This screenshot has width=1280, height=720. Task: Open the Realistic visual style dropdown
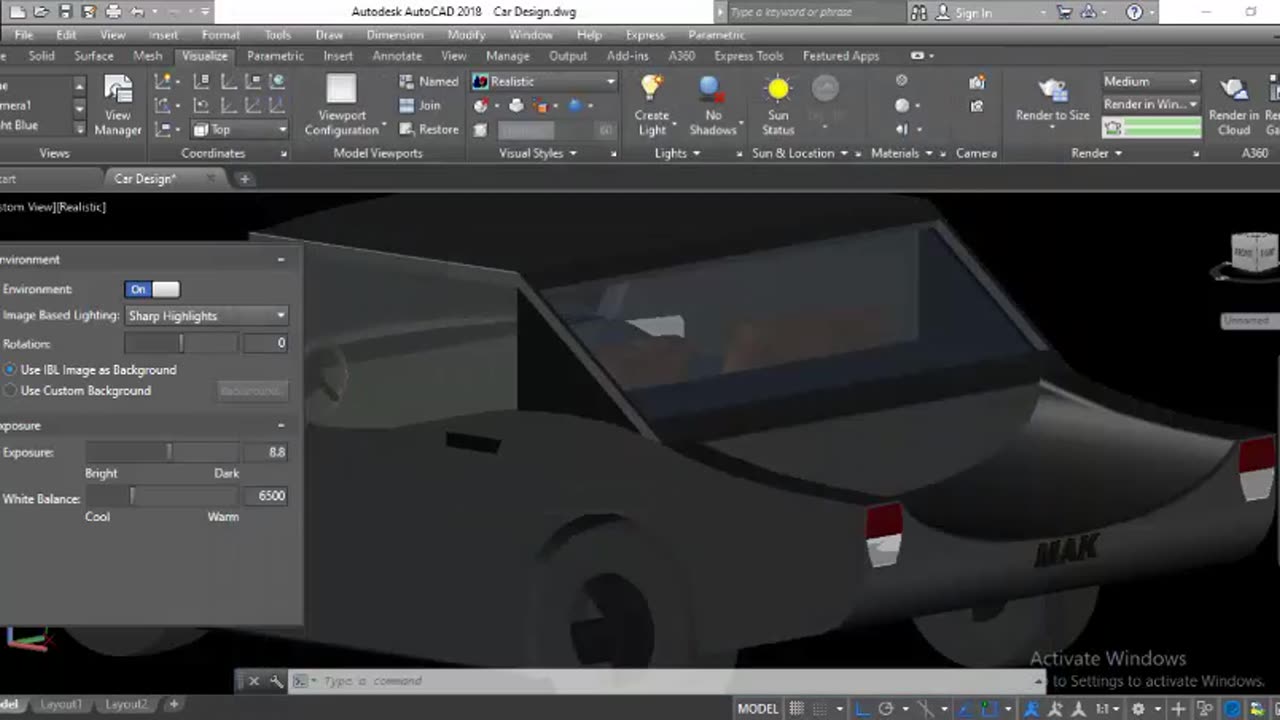[544, 81]
